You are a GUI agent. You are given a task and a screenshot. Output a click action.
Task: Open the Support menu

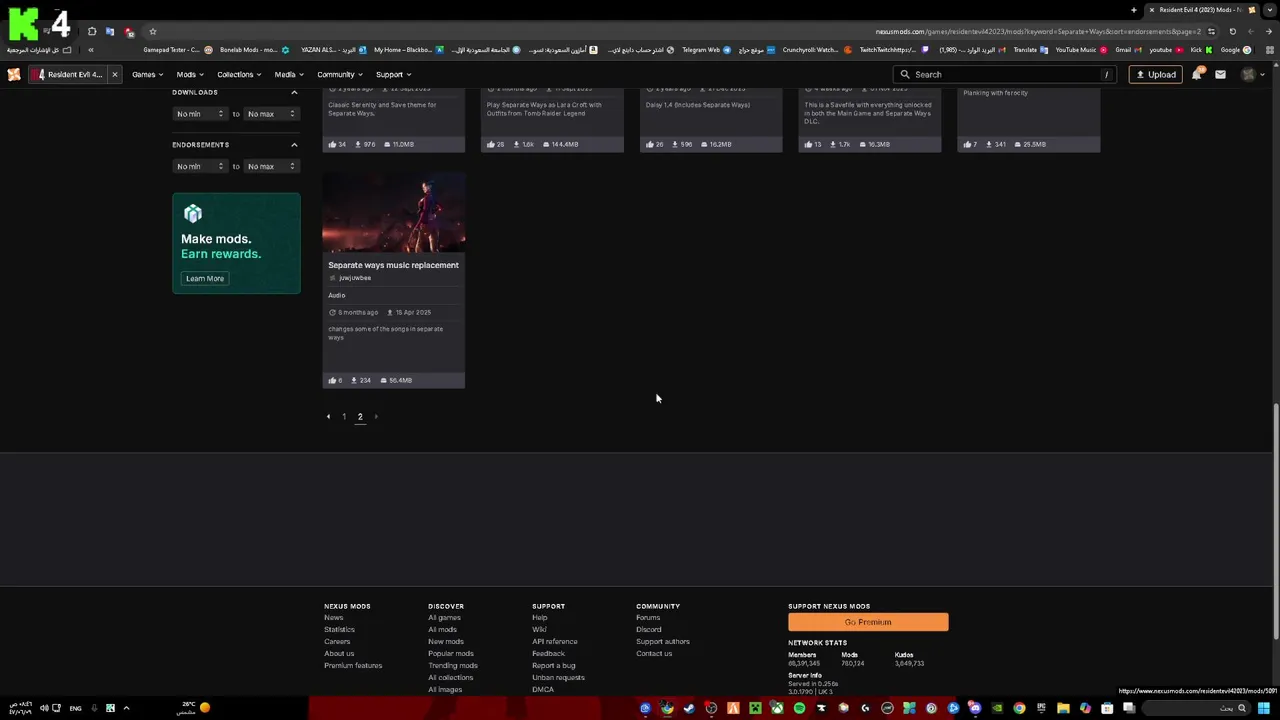coord(393,74)
